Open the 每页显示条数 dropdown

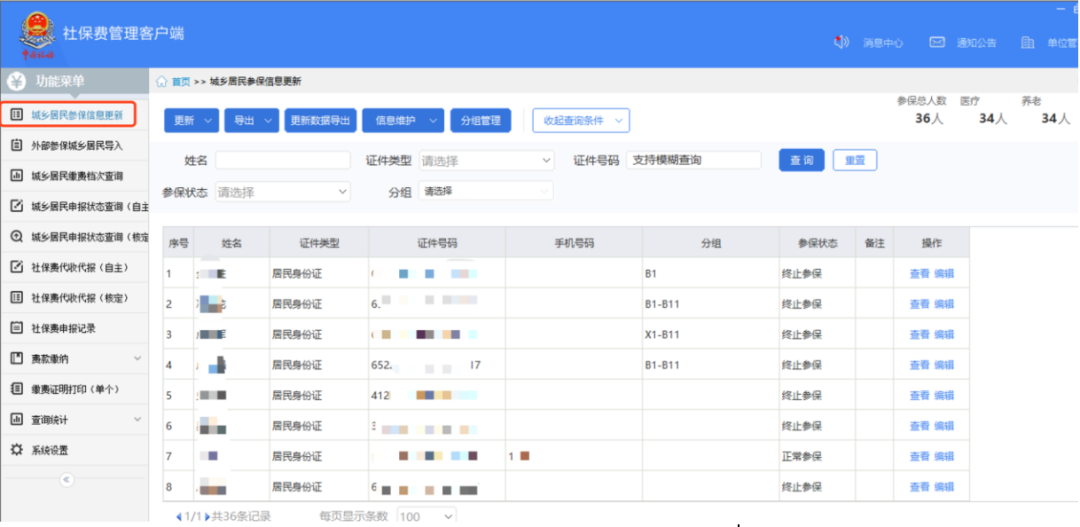pos(425,516)
